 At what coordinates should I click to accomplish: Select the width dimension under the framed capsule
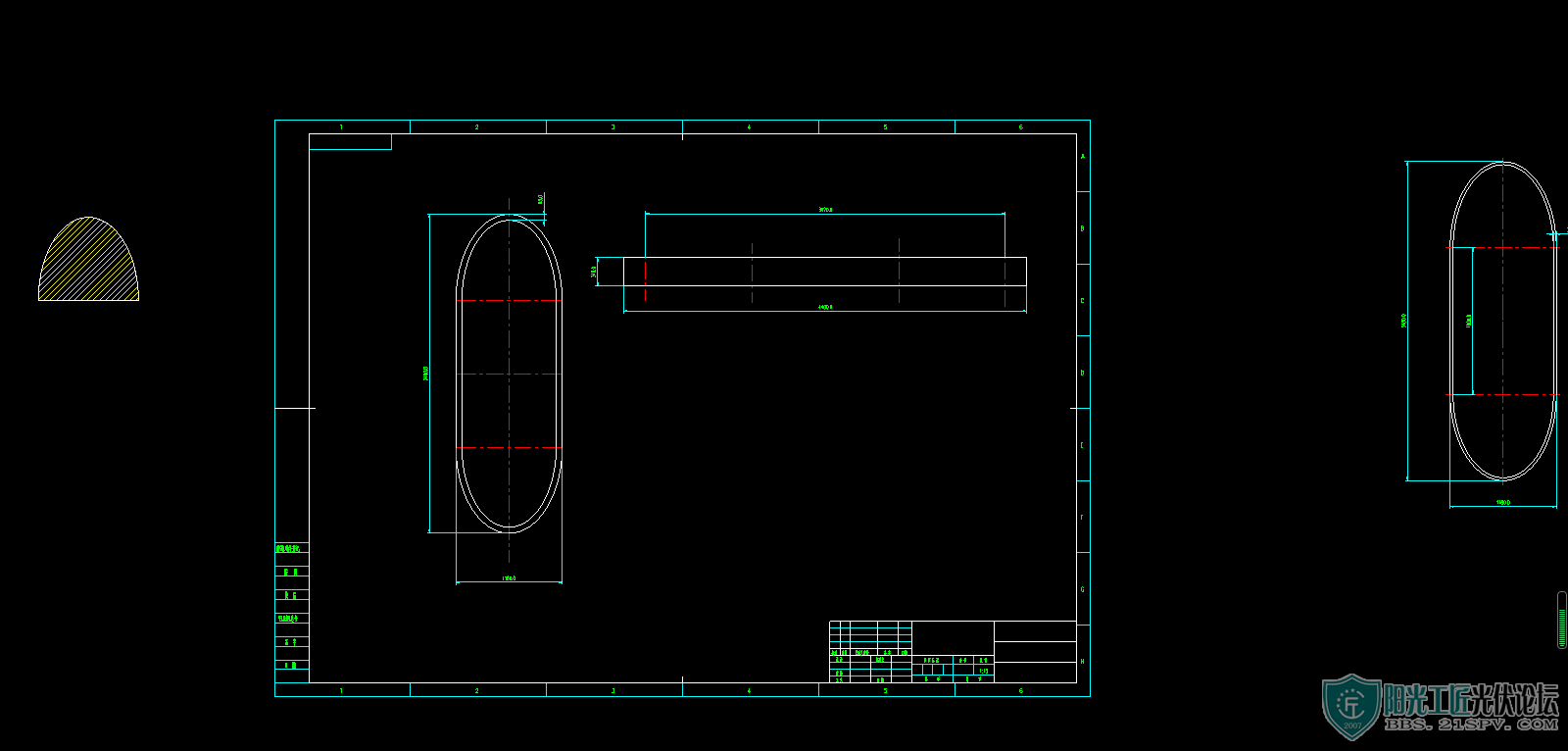click(x=509, y=581)
